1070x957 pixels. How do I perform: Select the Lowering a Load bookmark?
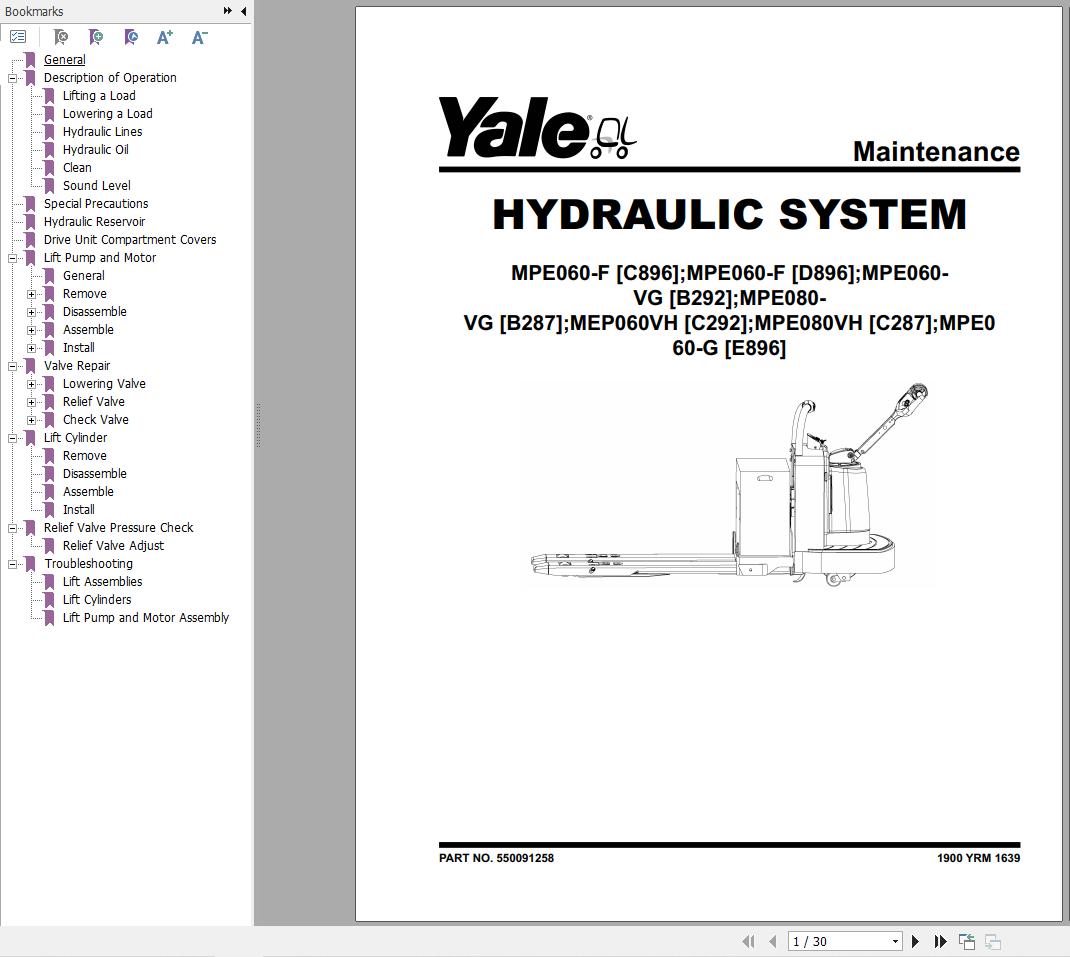click(108, 113)
